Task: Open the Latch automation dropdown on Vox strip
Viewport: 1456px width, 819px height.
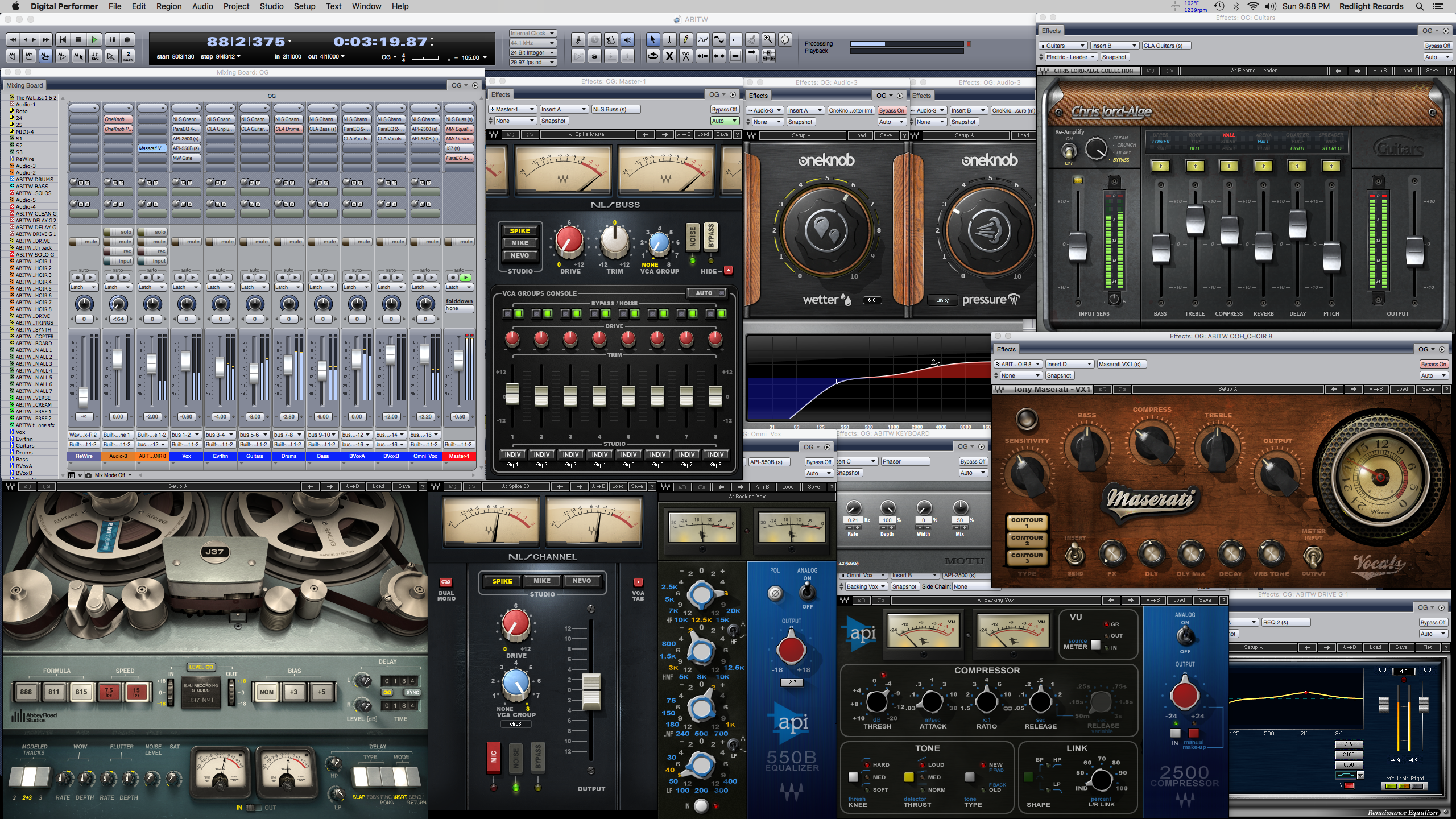Action: click(187, 287)
